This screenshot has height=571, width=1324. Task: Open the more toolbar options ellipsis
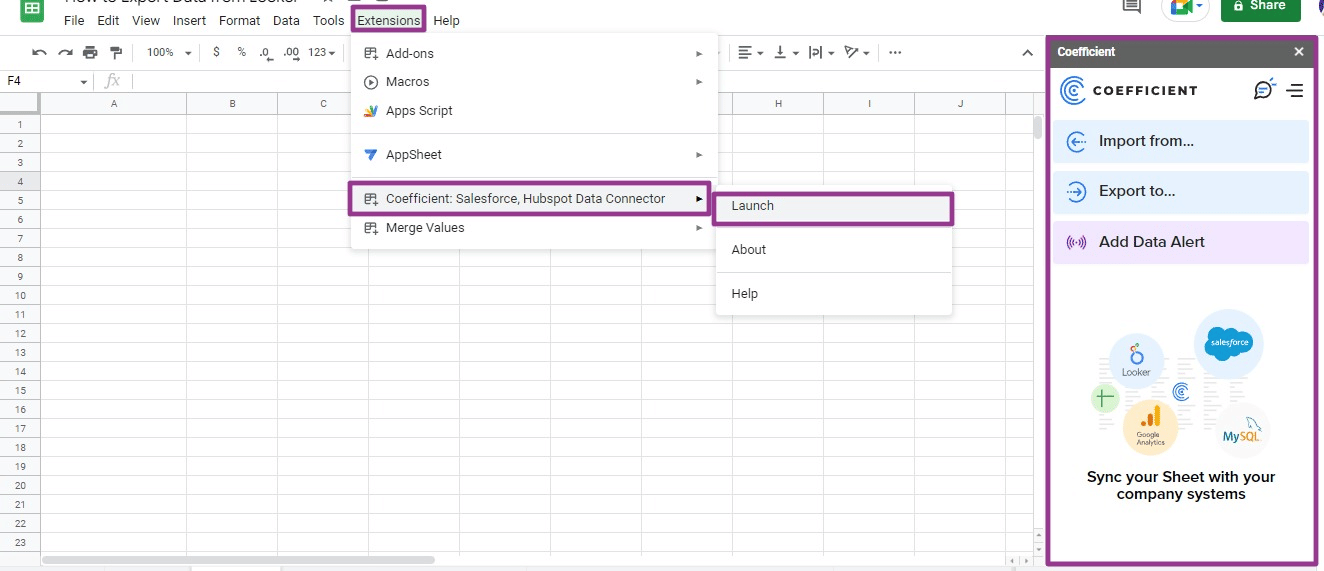coord(895,52)
